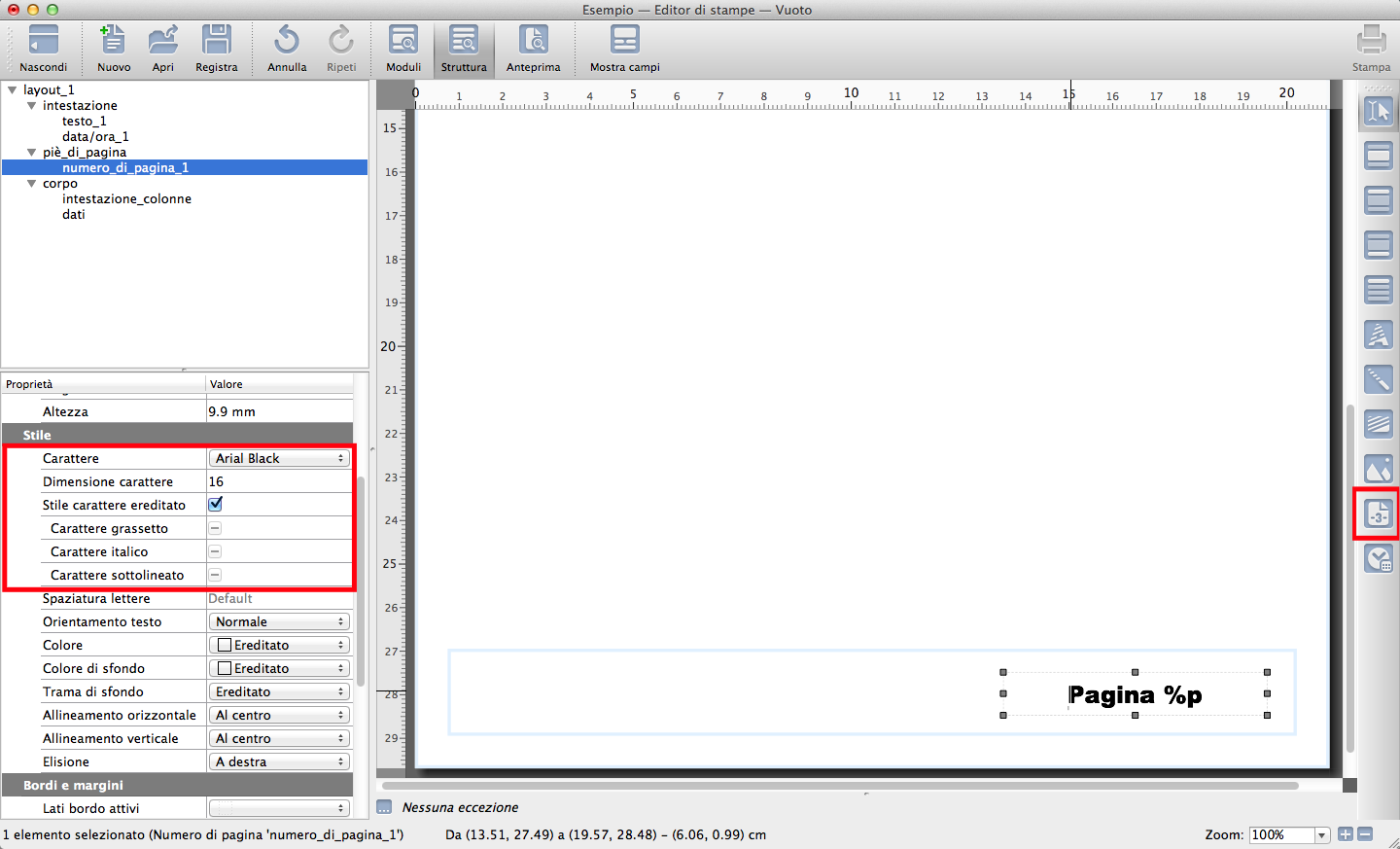Click the Nuovo document icon

pyautogui.click(x=114, y=41)
